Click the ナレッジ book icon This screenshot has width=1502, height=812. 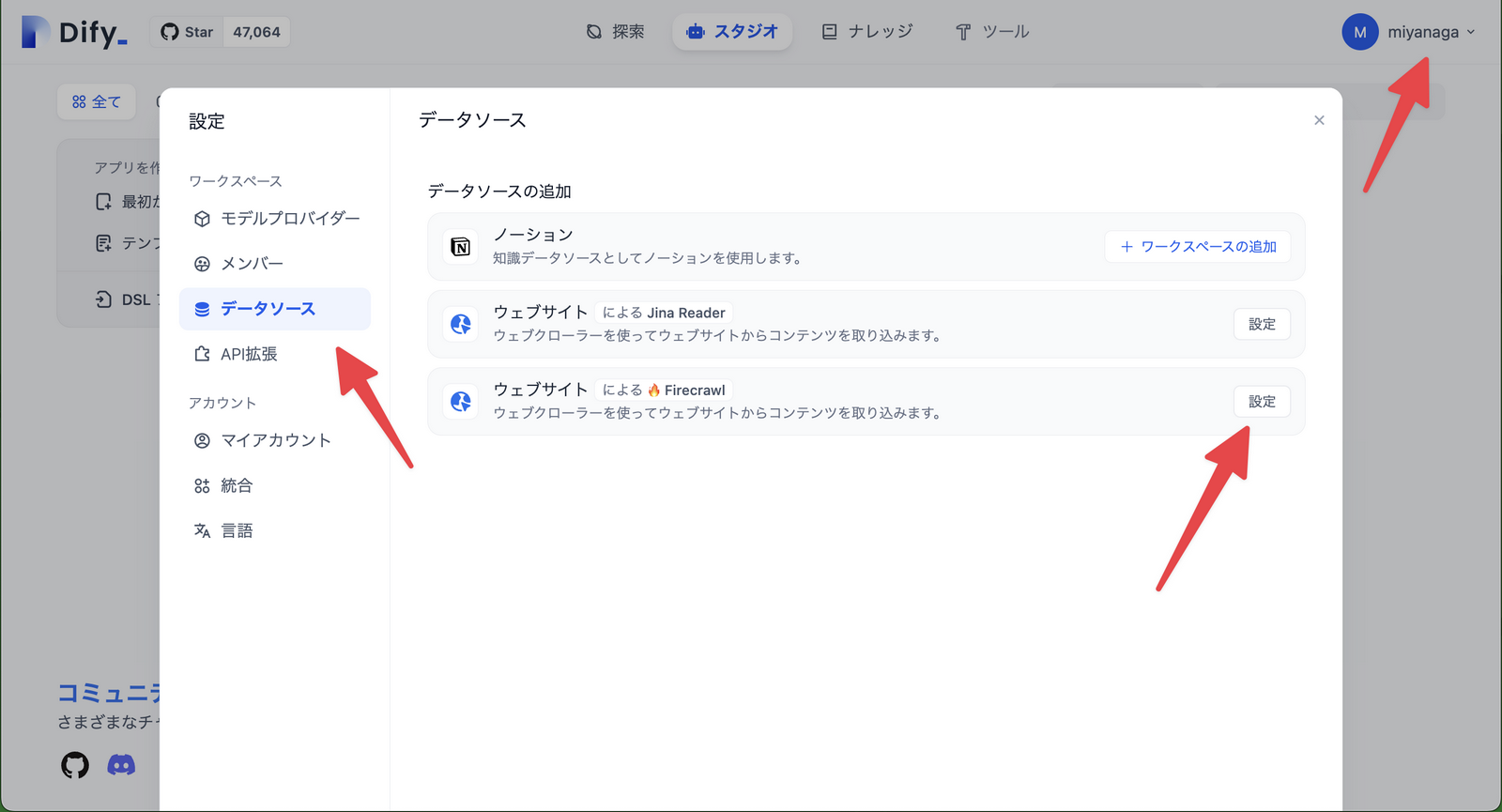830,32
